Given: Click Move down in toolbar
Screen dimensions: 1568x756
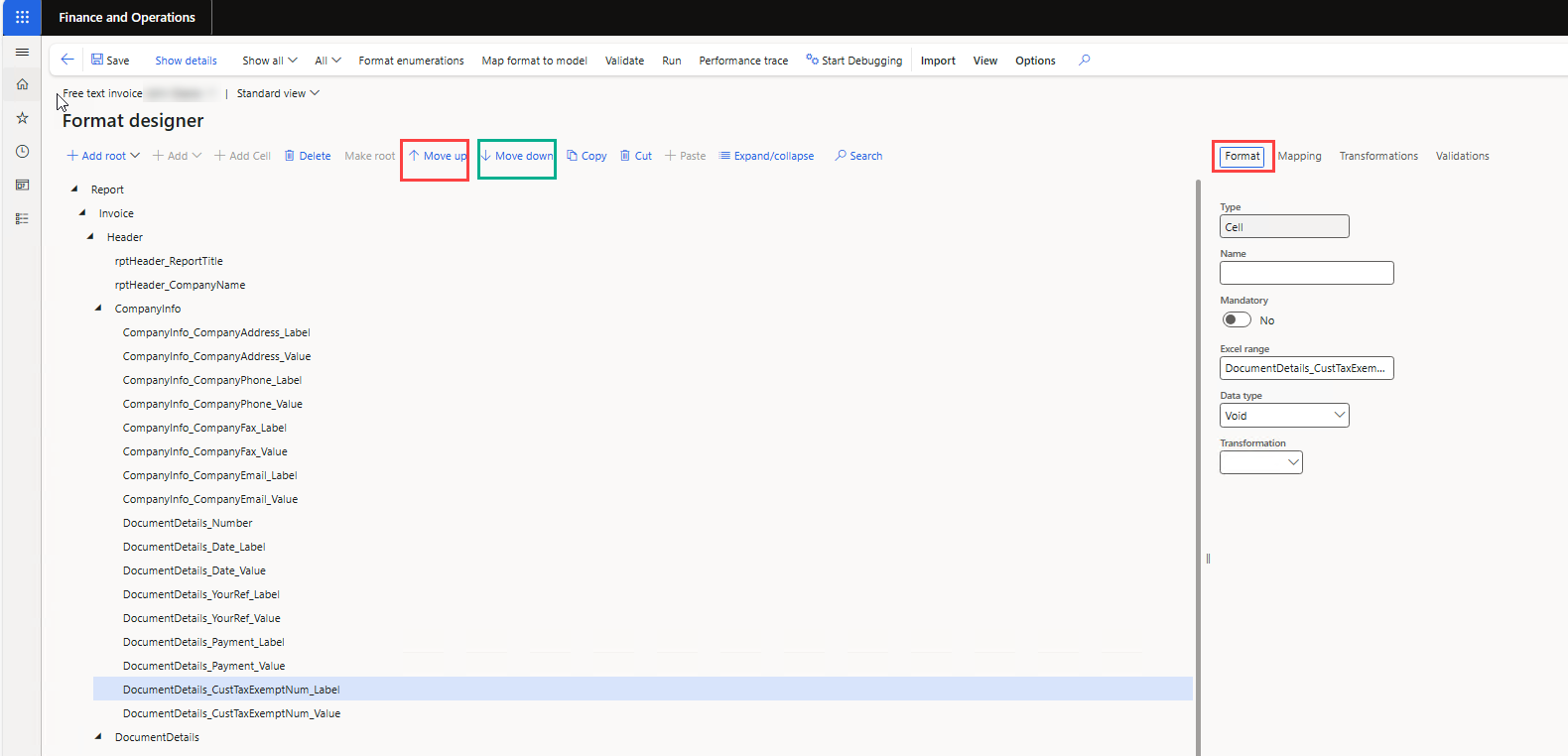Looking at the screenshot, I should [x=517, y=156].
